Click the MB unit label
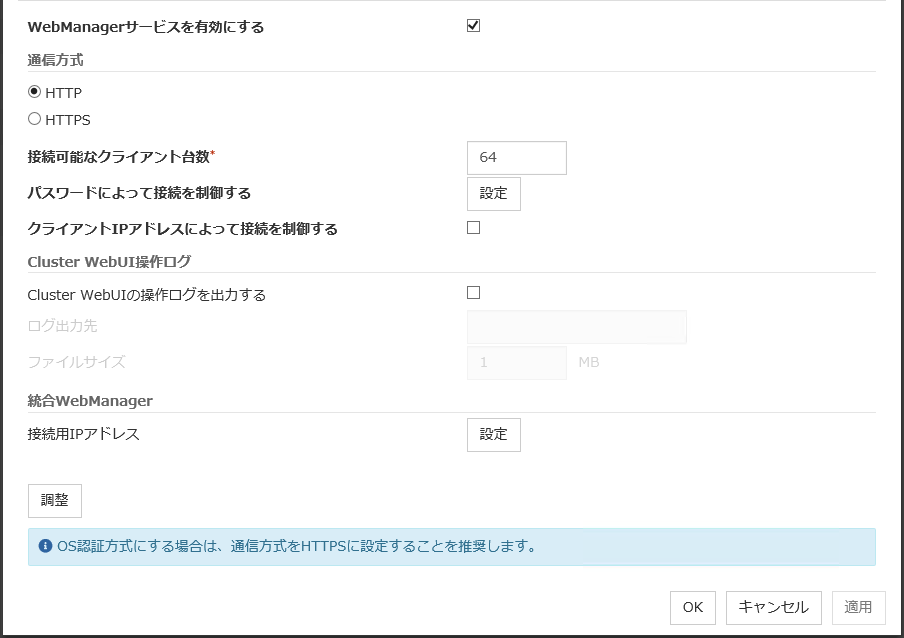Viewport: 904px width, 638px height. [x=588, y=363]
